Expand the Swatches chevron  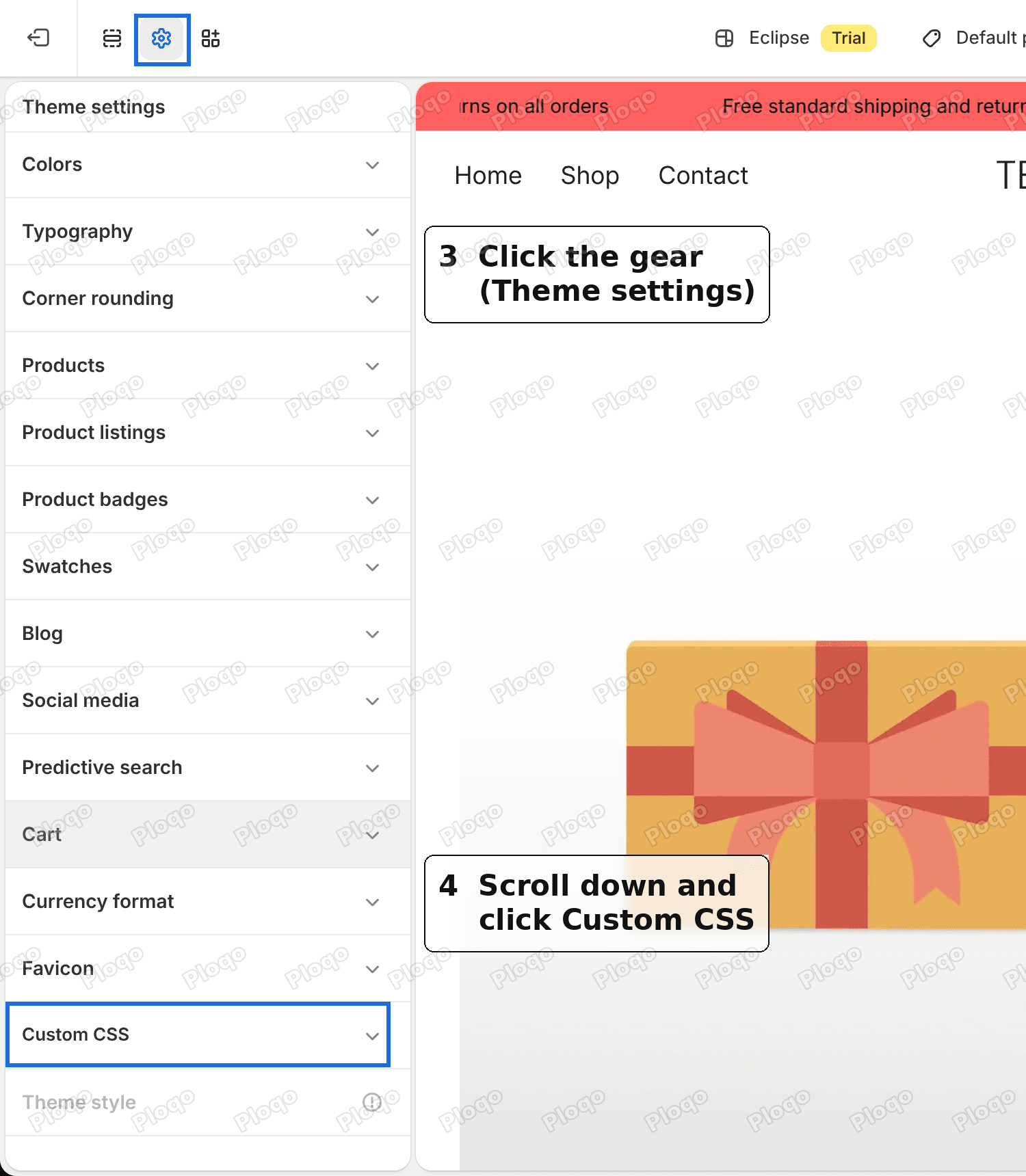372,567
